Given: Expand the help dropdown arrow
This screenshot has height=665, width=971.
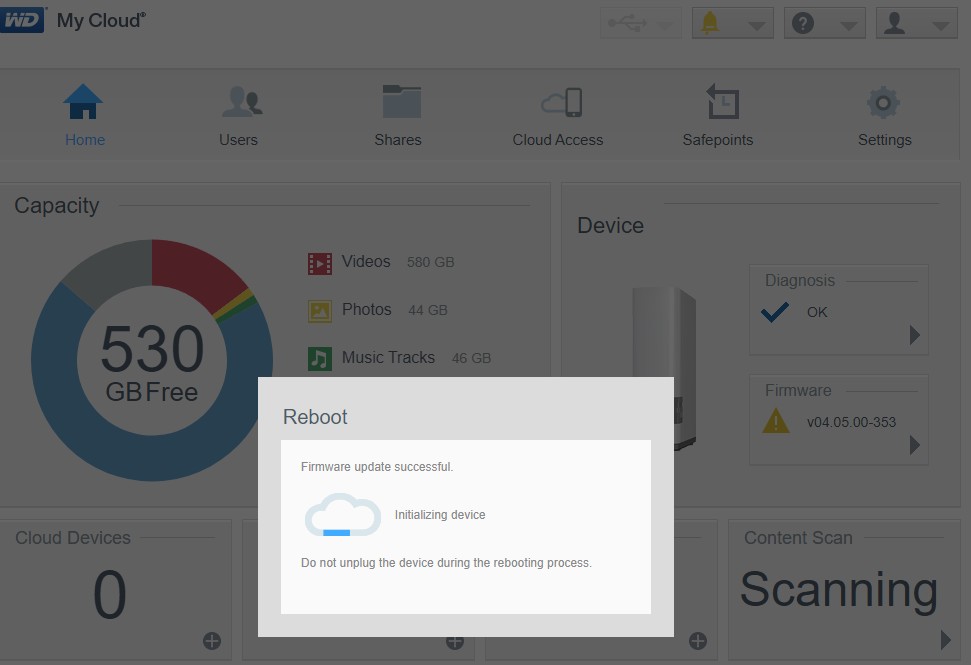Looking at the screenshot, I should (x=848, y=25).
